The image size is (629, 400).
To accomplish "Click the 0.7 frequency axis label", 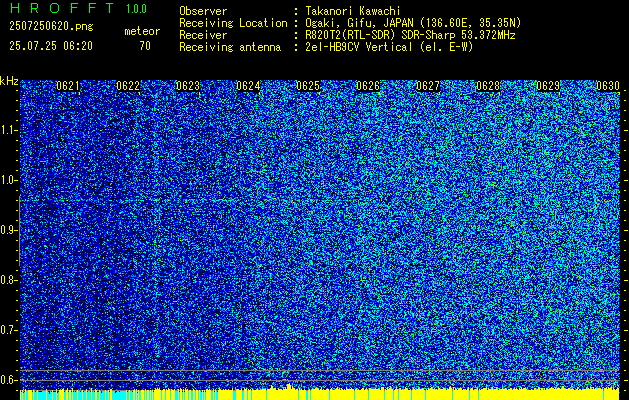I will point(8,330).
